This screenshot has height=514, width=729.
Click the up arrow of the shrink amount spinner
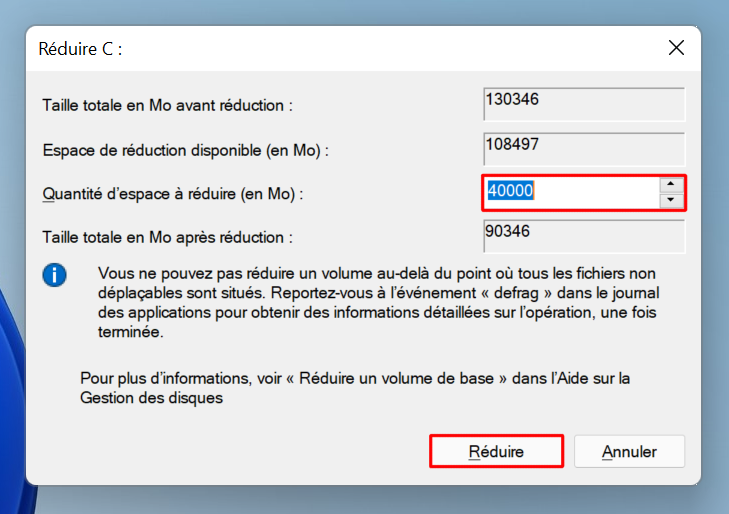[670, 184]
